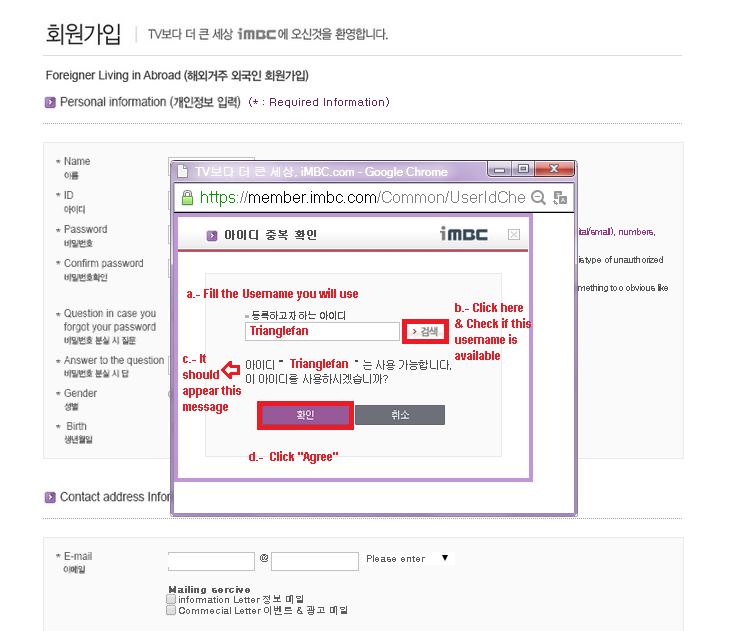The height and width of the screenshot is (631, 732).
Task: Click the iMBC logo in popup header
Action: coord(464,234)
